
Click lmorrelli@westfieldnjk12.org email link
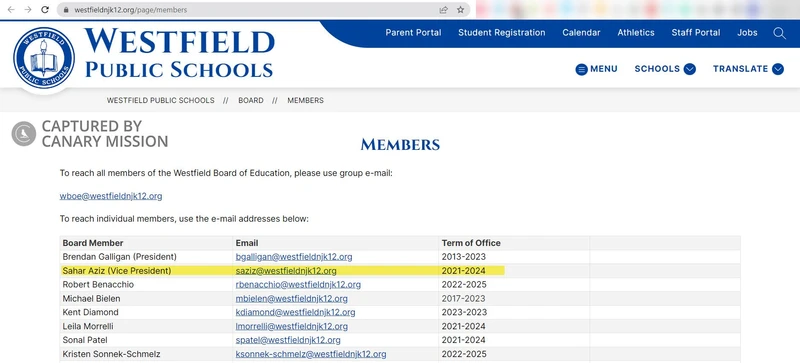click(291, 326)
